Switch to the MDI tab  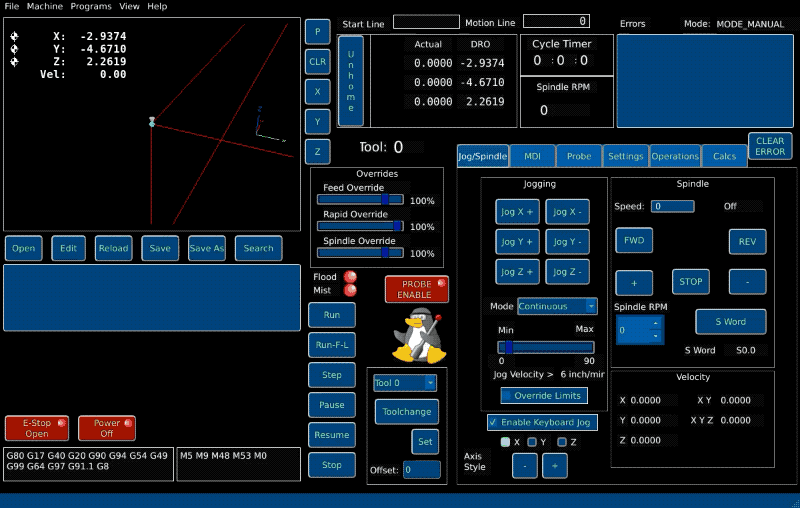(x=533, y=156)
